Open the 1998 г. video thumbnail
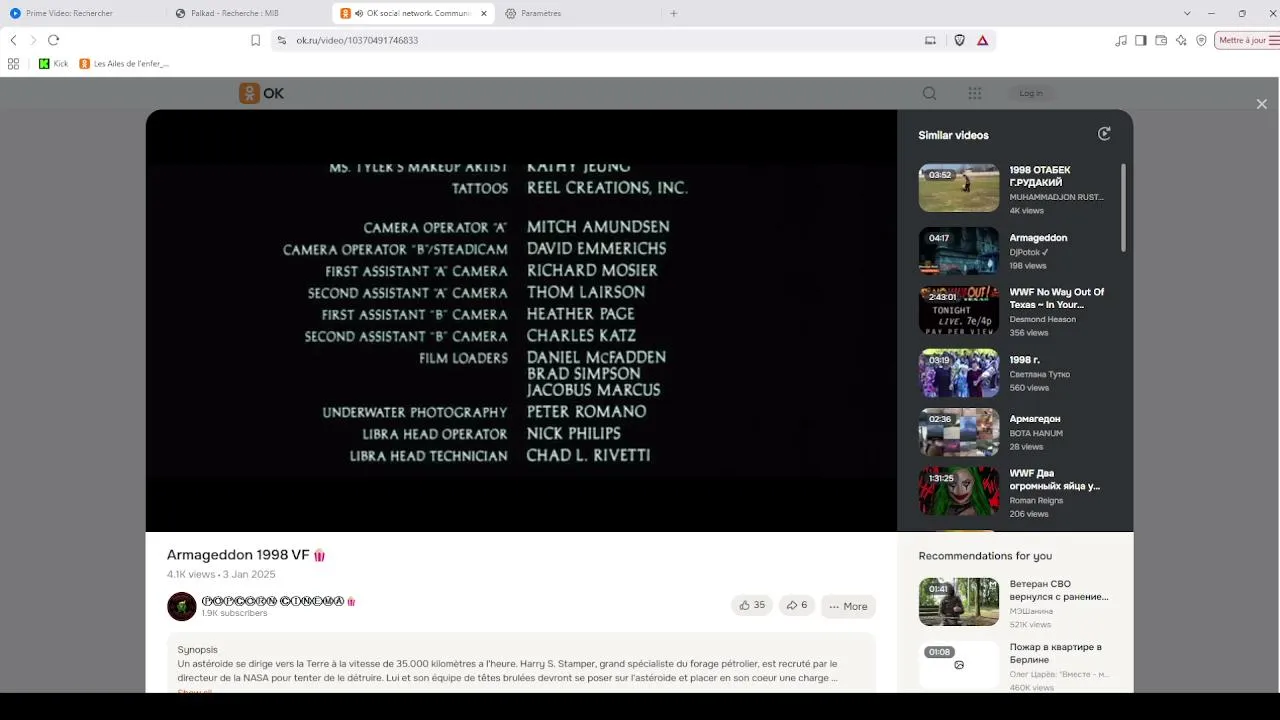 click(x=959, y=373)
